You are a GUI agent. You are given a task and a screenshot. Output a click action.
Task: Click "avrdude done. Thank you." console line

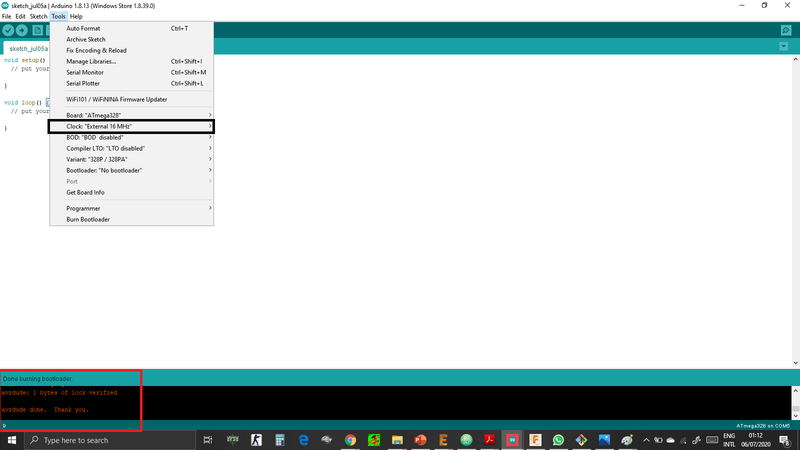pos(45,410)
